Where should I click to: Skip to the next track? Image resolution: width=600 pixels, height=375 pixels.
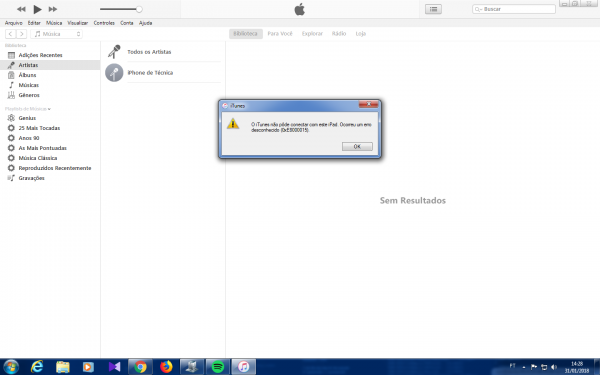[53, 9]
